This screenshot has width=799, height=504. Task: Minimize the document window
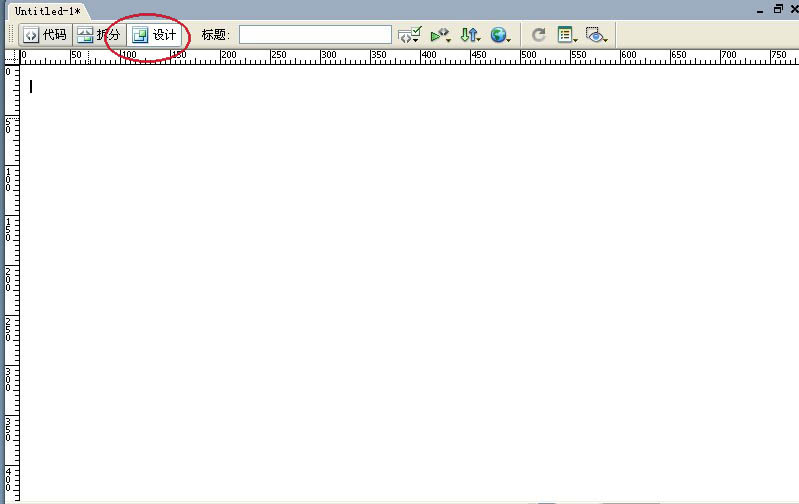coord(760,10)
